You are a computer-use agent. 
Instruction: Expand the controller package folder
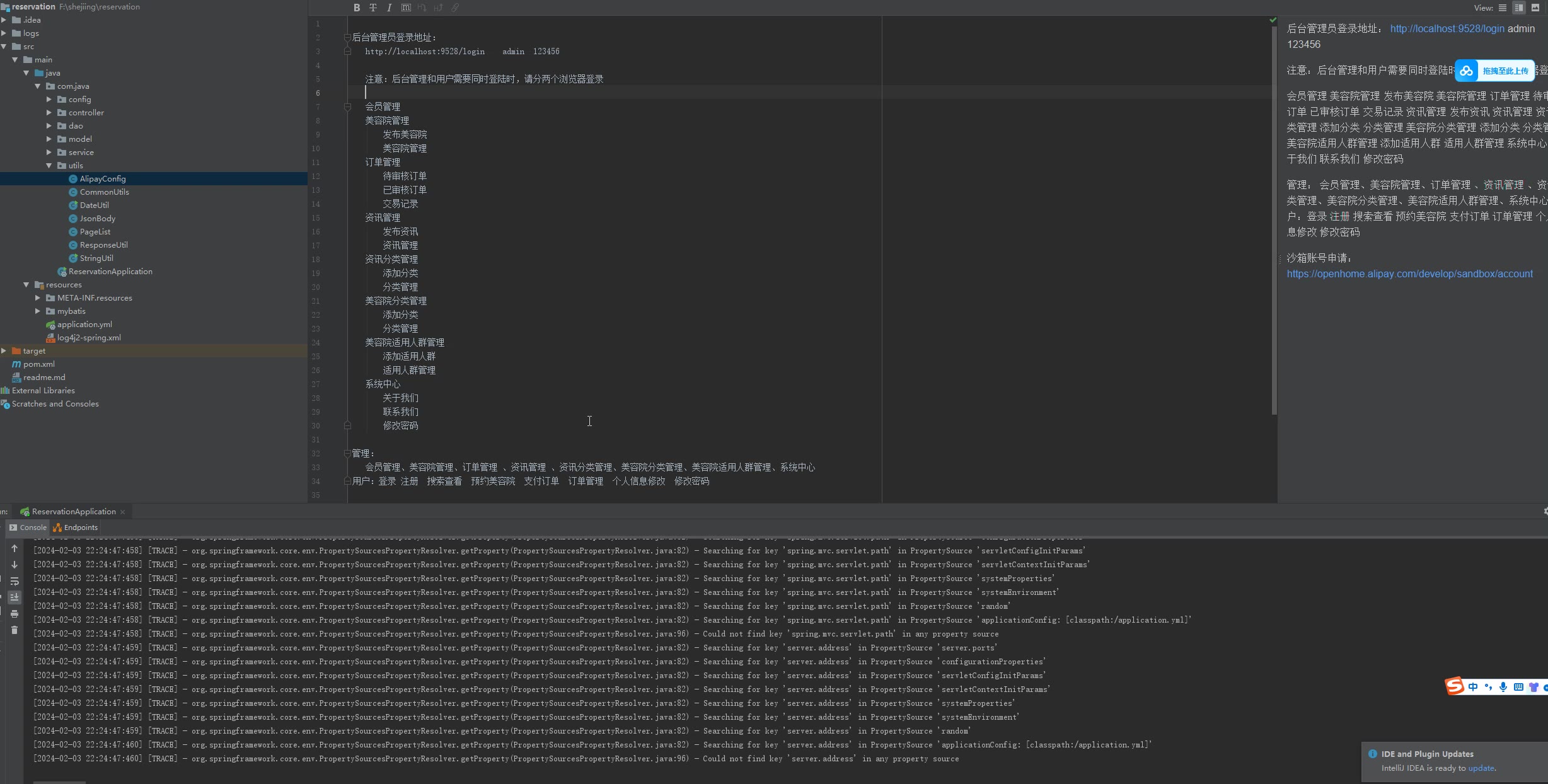click(49, 113)
